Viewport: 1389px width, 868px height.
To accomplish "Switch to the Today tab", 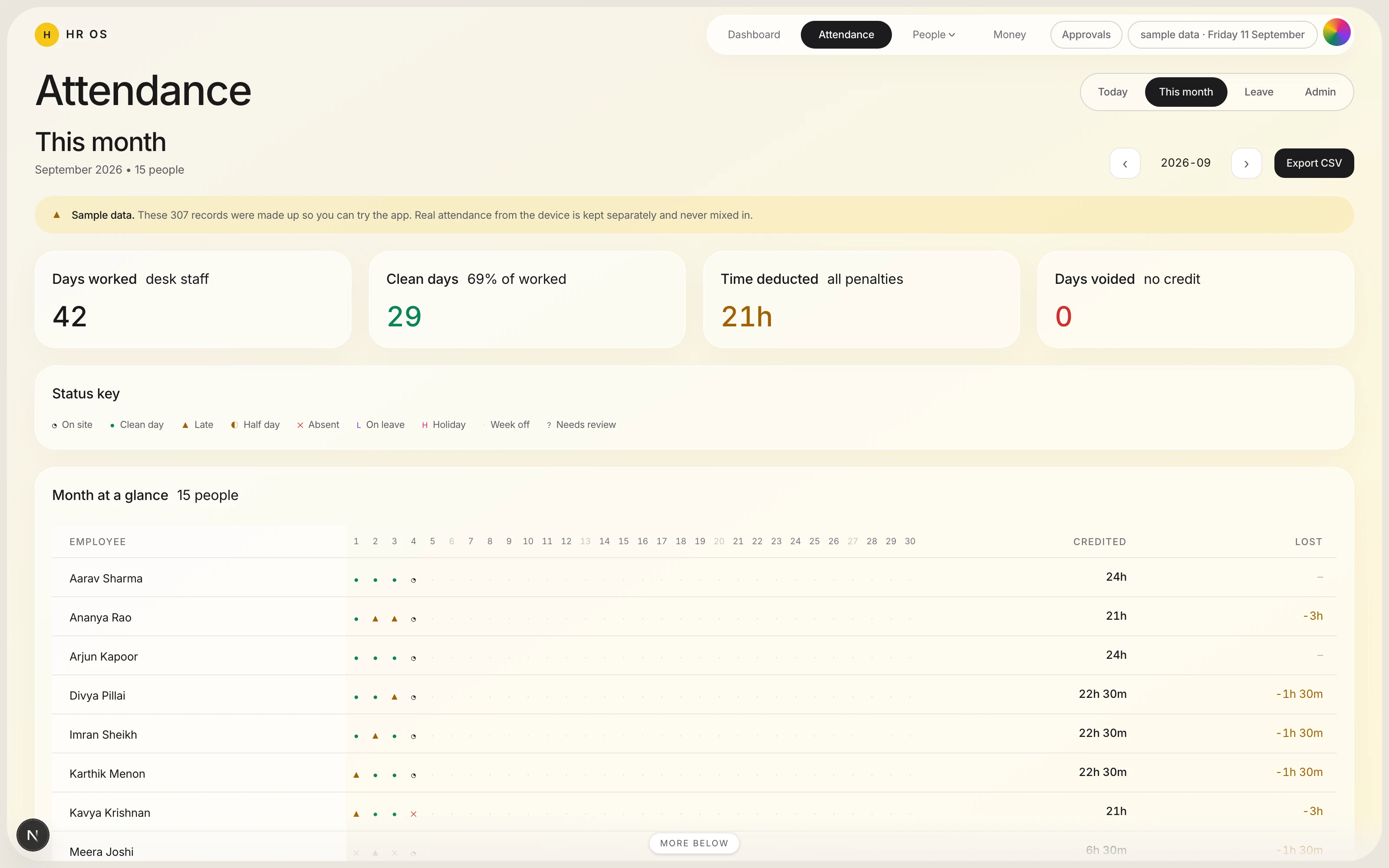I will coord(1113,92).
